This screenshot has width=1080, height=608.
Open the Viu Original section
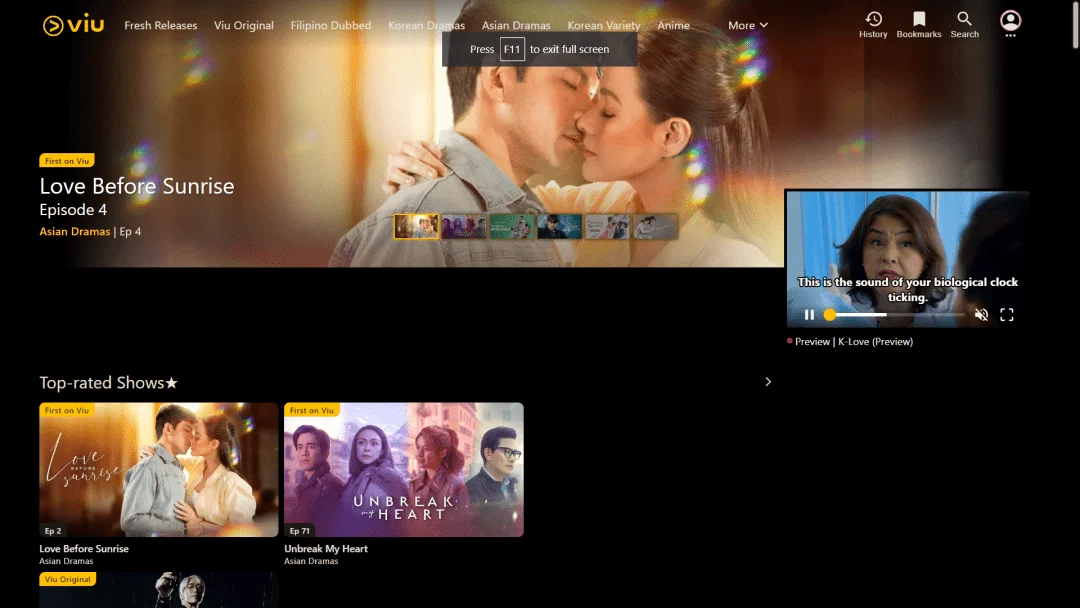pyautogui.click(x=243, y=25)
